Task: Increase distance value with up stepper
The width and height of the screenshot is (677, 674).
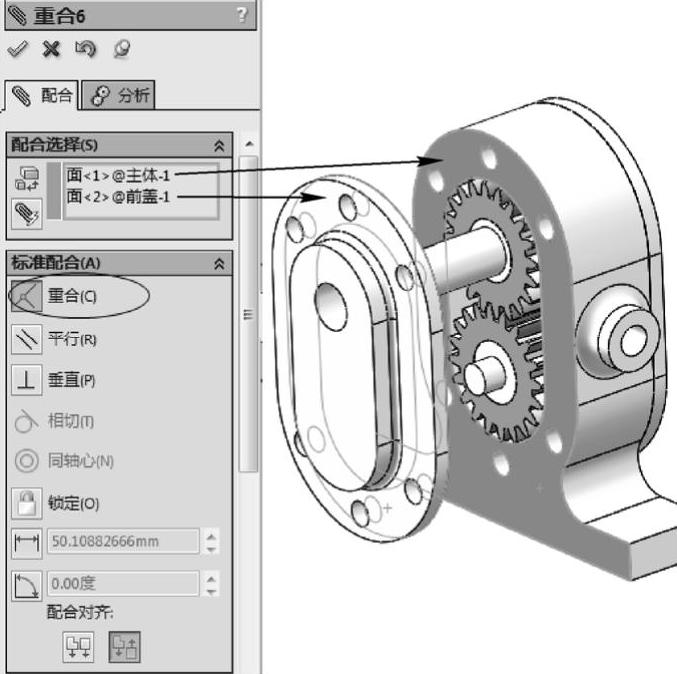Action: (x=211, y=537)
